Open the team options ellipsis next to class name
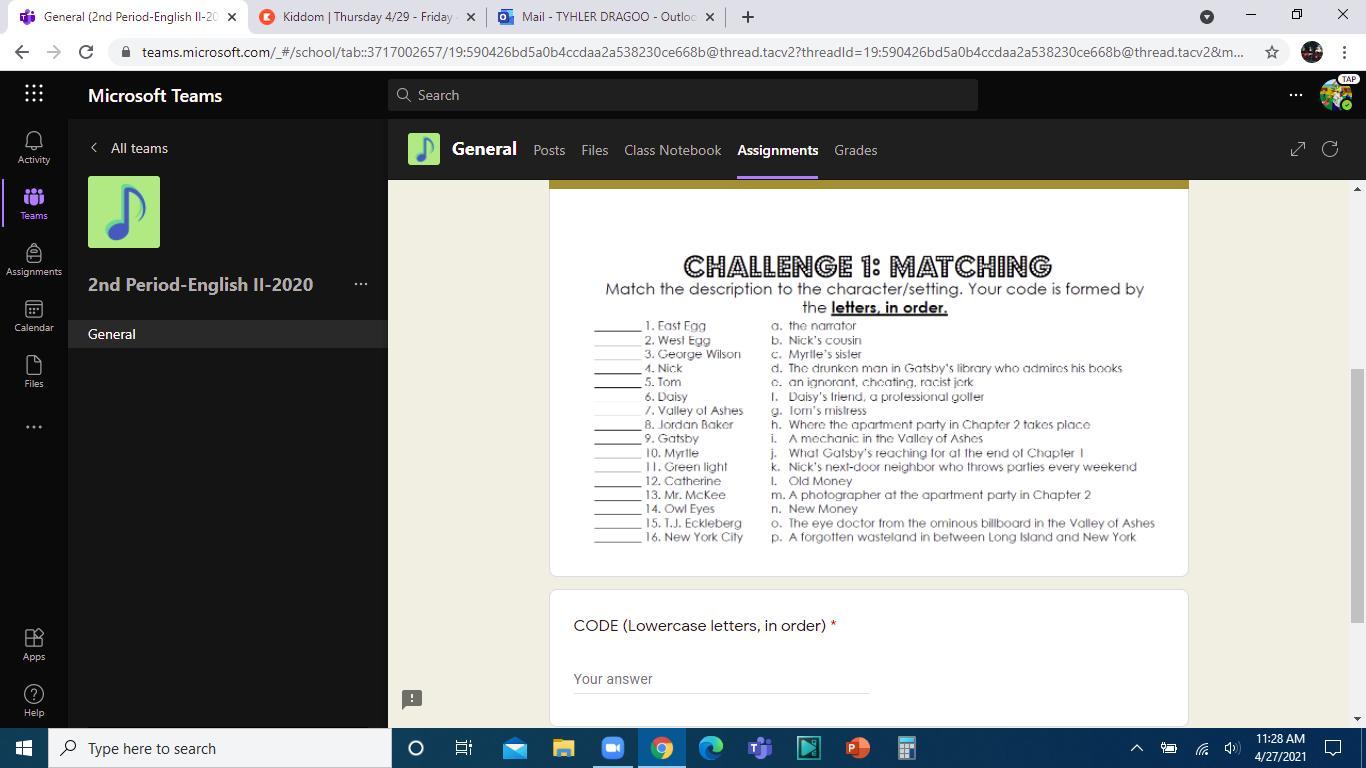1366x768 pixels. 361,284
